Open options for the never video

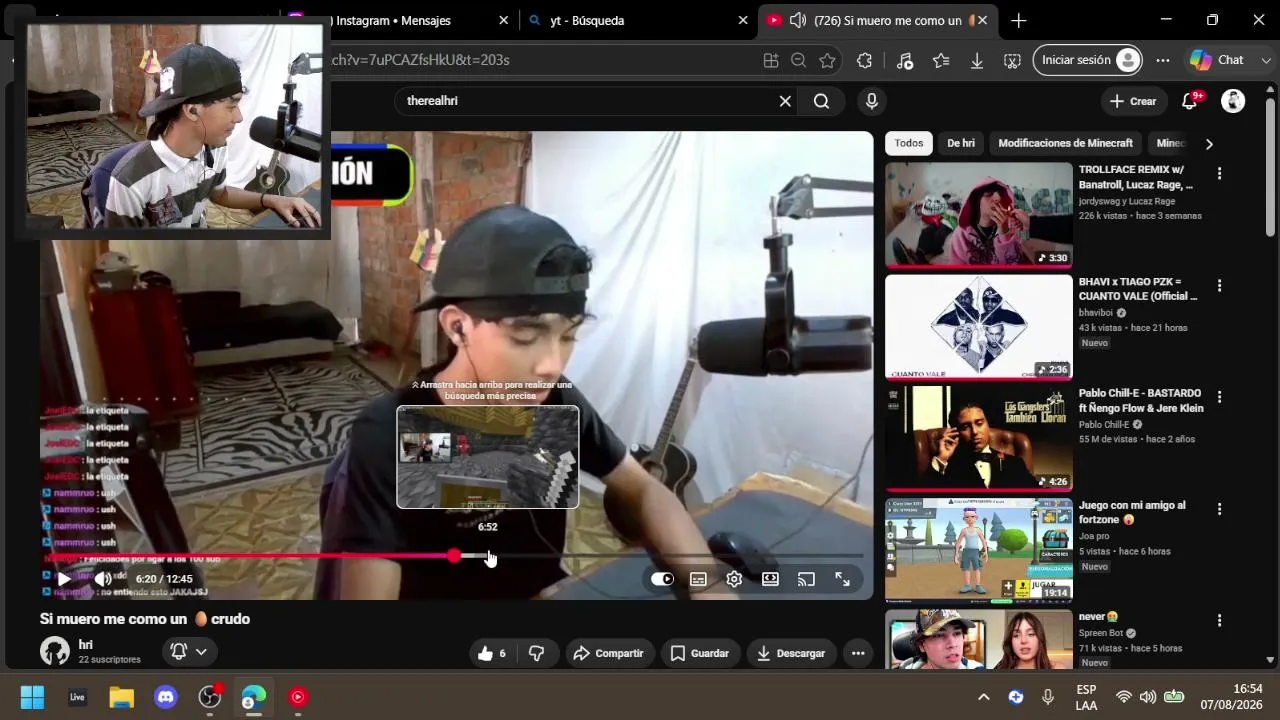(x=1219, y=621)
